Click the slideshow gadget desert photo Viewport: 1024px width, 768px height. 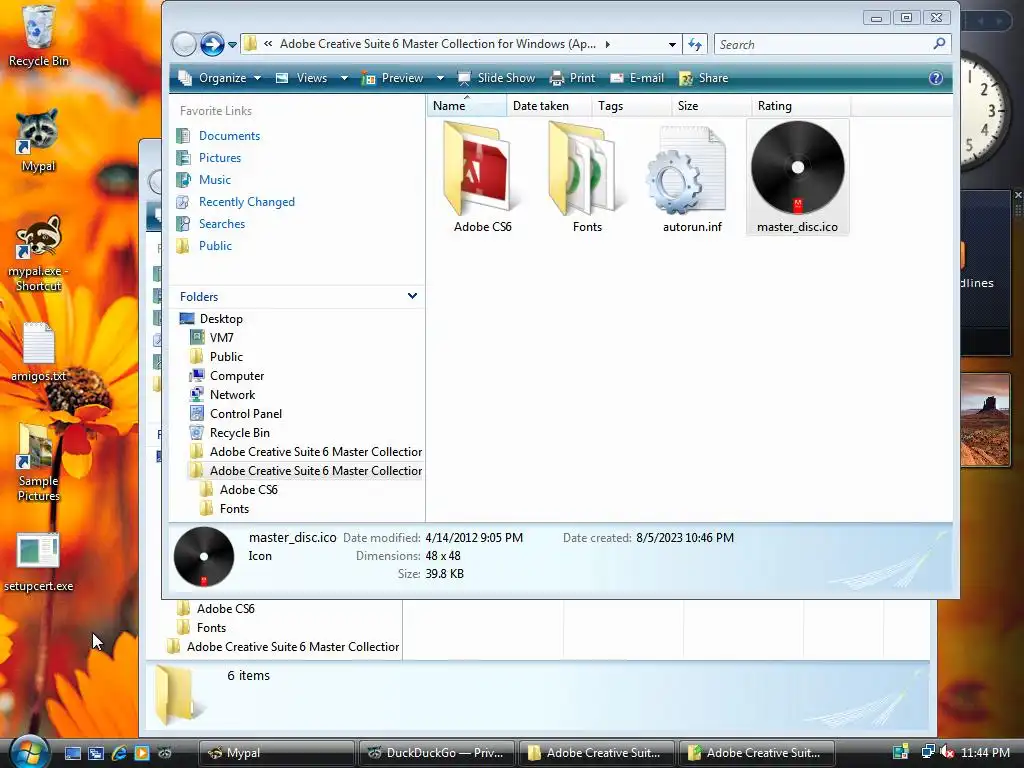tap(985, 419)
